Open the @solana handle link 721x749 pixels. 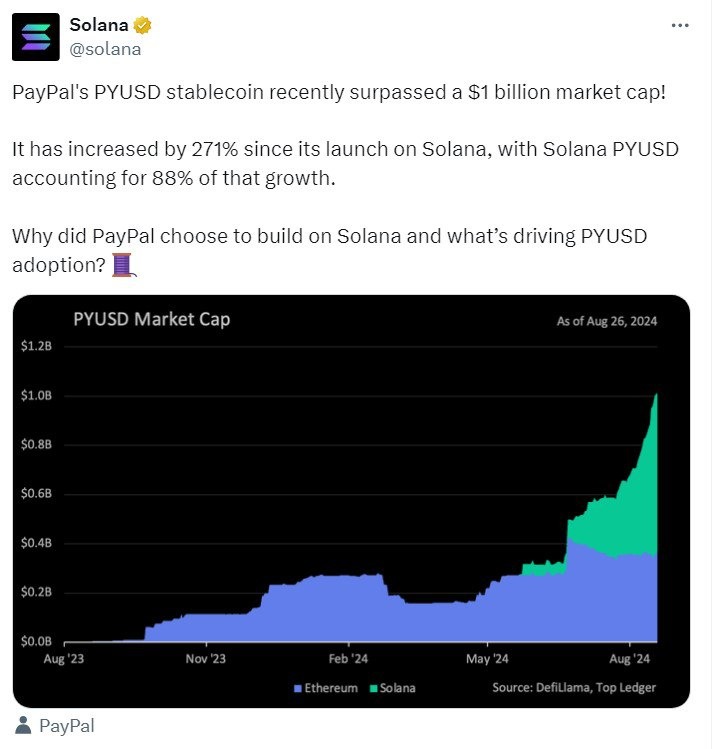105,47
